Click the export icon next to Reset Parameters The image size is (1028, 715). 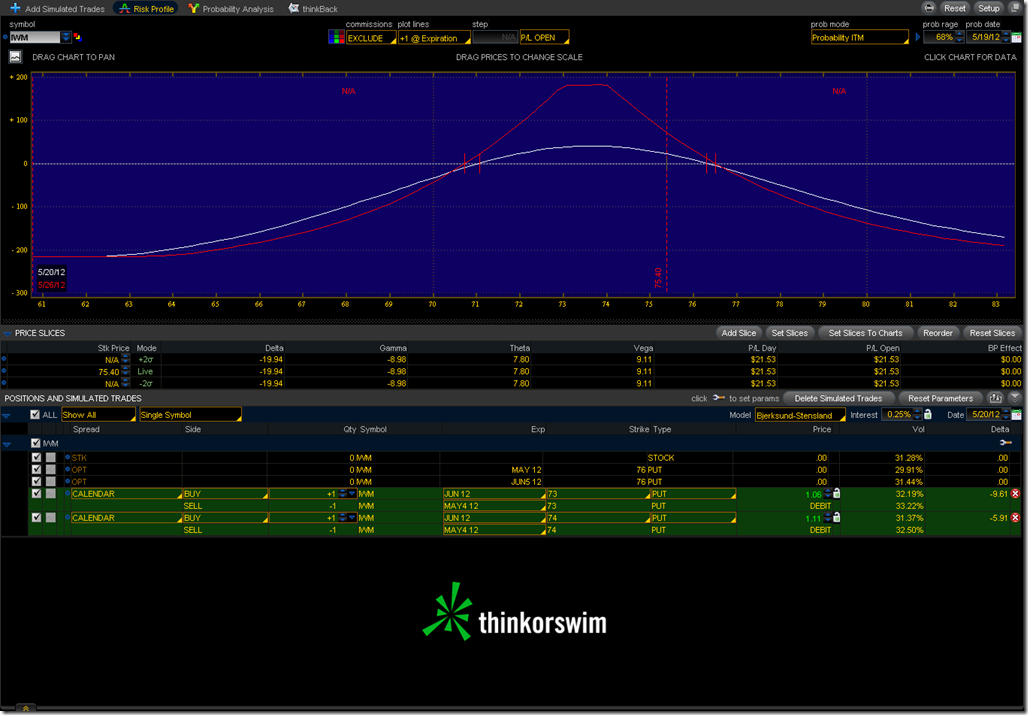click(x=995, y=398)
